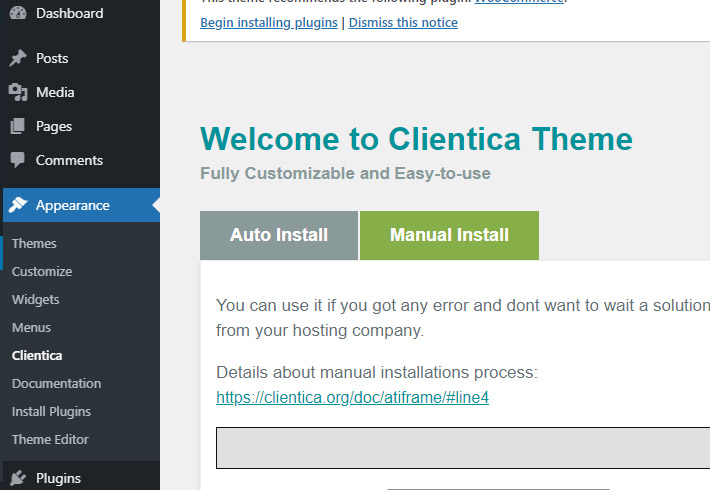The height and width of the screenshot is (490, 710).
Task: Open the Customize submenu item
Action: click(x=42, y=272)
